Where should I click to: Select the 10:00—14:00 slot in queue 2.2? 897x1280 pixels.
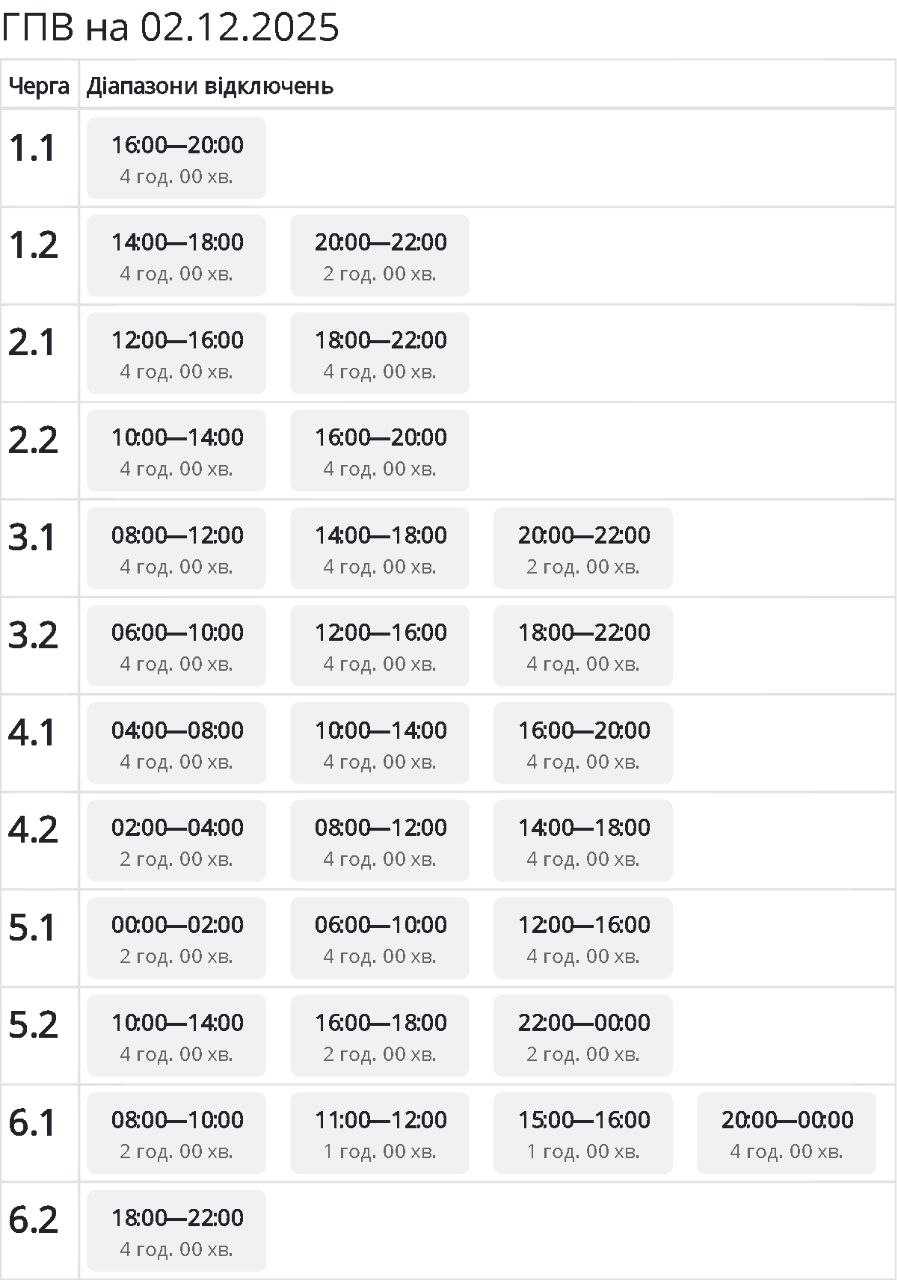click(x=176, y=451)
